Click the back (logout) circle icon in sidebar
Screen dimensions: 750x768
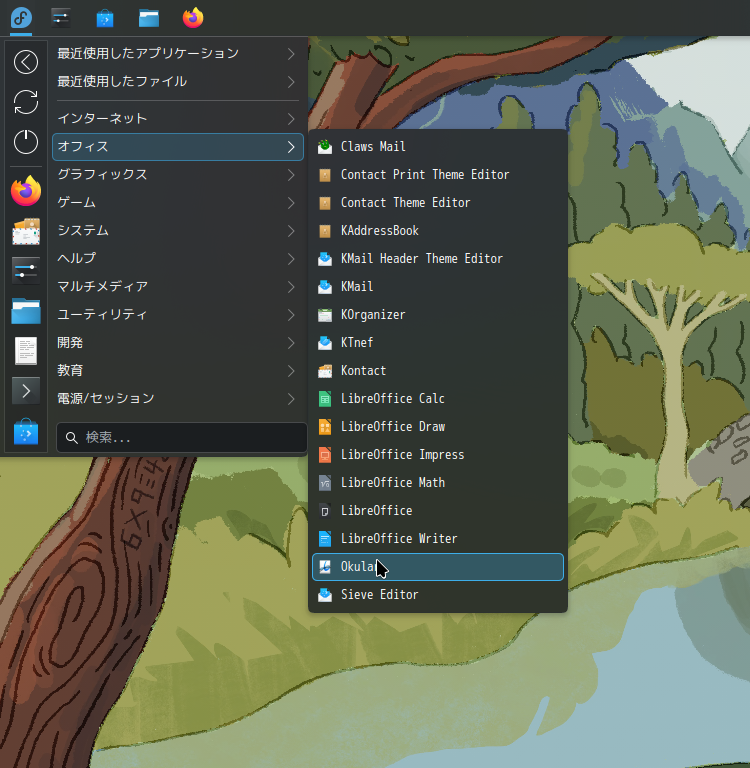coord(26,62)
